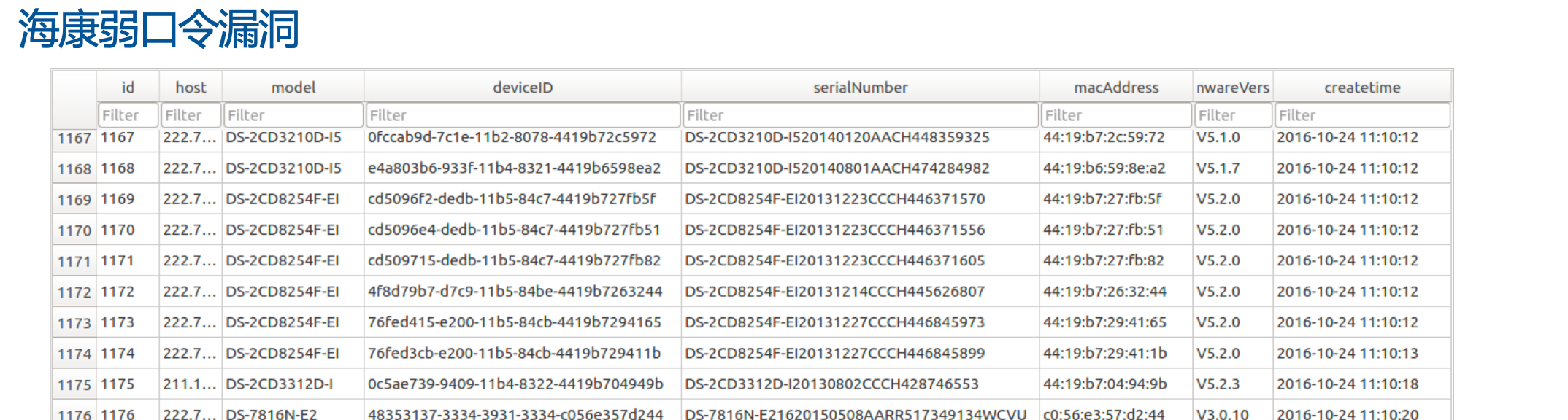This screenshot has width=1568, height=420.
Task: Select createtime cell 2016-10-24 11:10:13
Action: (x=1362, y=353)
